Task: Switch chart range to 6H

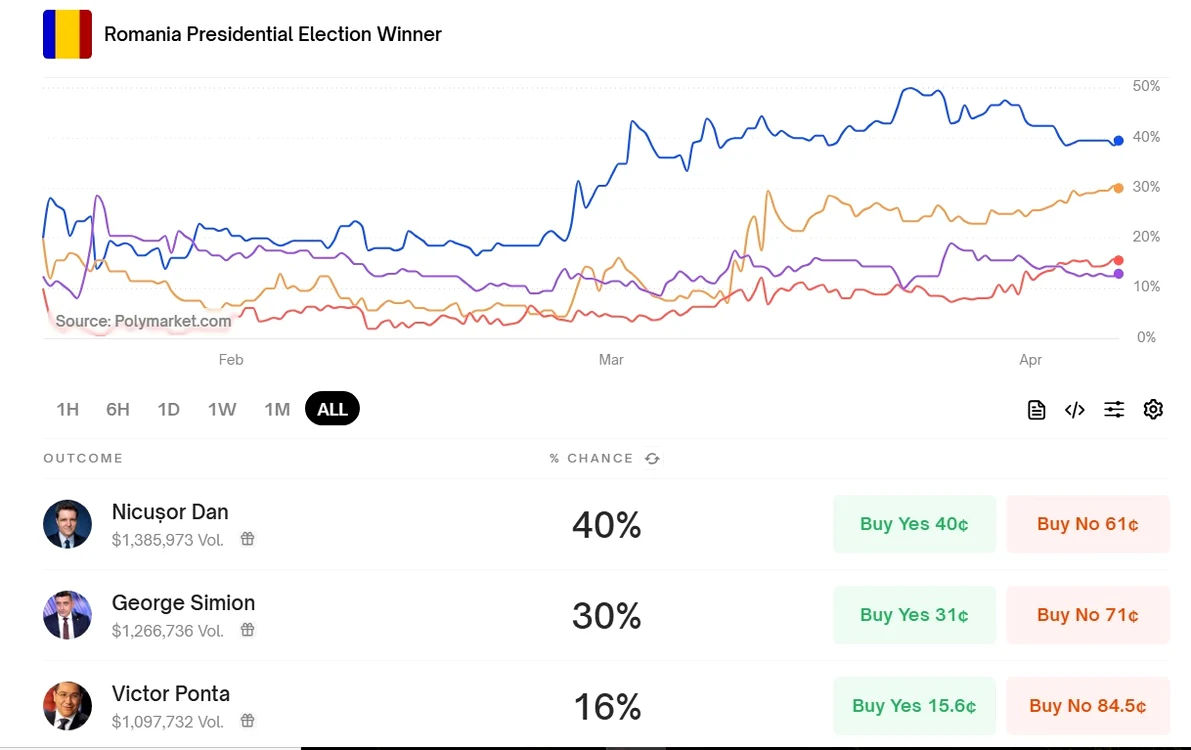Action: coord(118,410)
